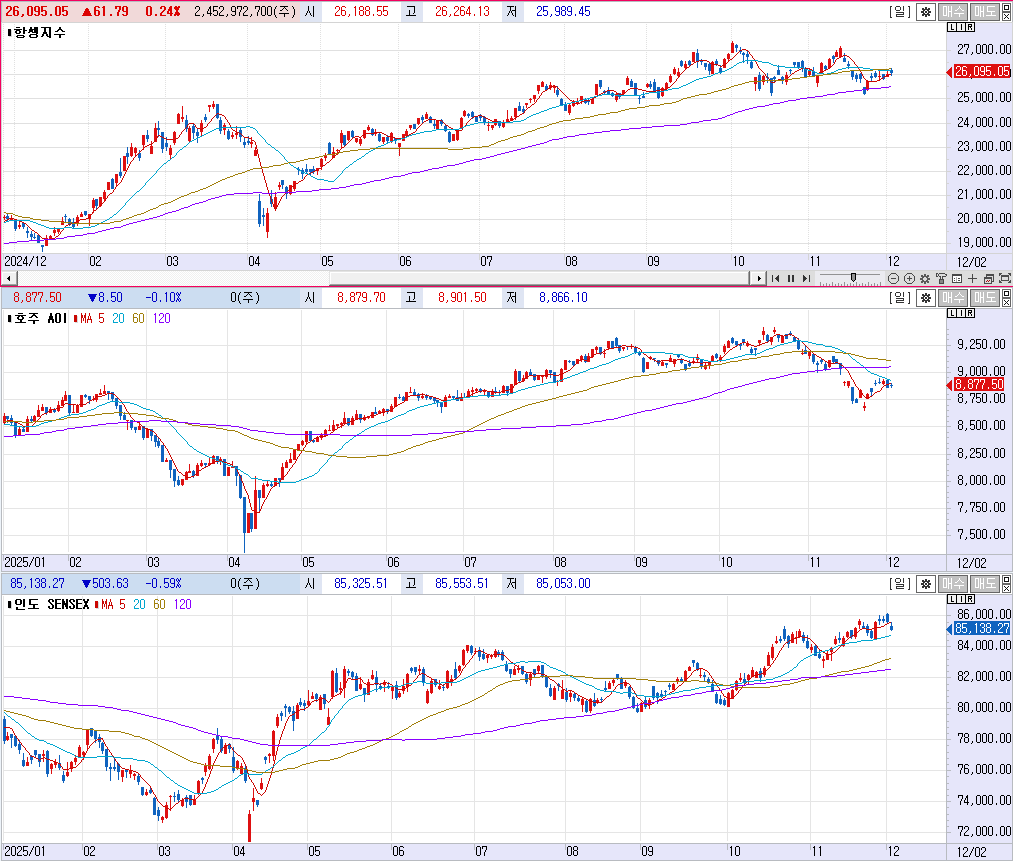Toggle the R axis button on Australia AOI chart
Viewport: 1013px width, 861px height.
coord(970,313)
